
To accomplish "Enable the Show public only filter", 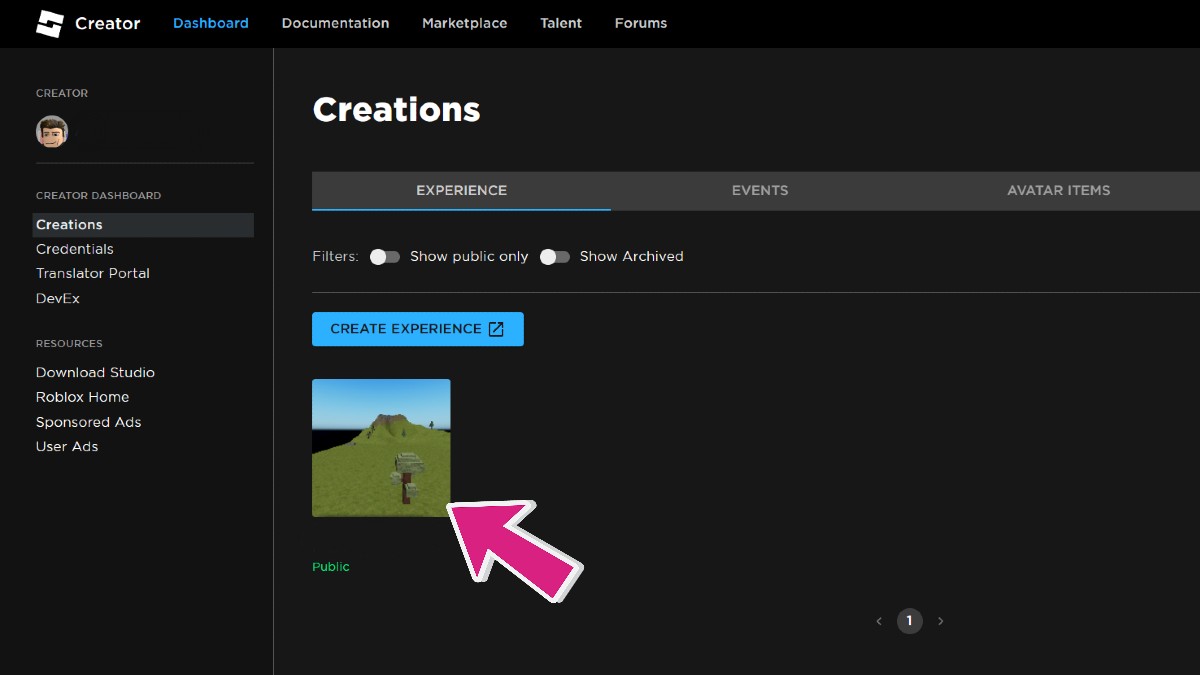I will coord(385,257).
